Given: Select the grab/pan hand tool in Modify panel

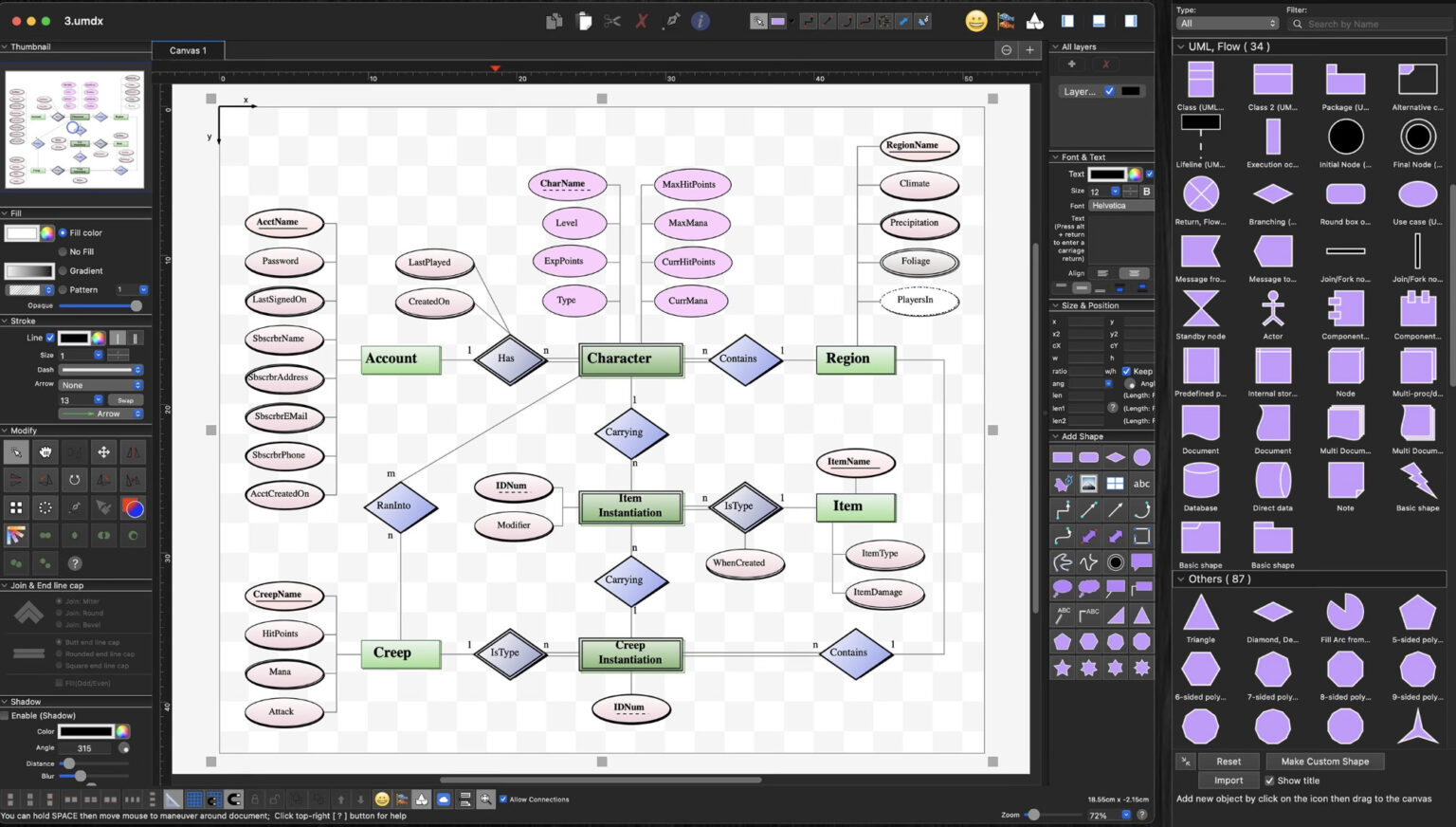Looking at the screenshot, I should click(45, 452).
